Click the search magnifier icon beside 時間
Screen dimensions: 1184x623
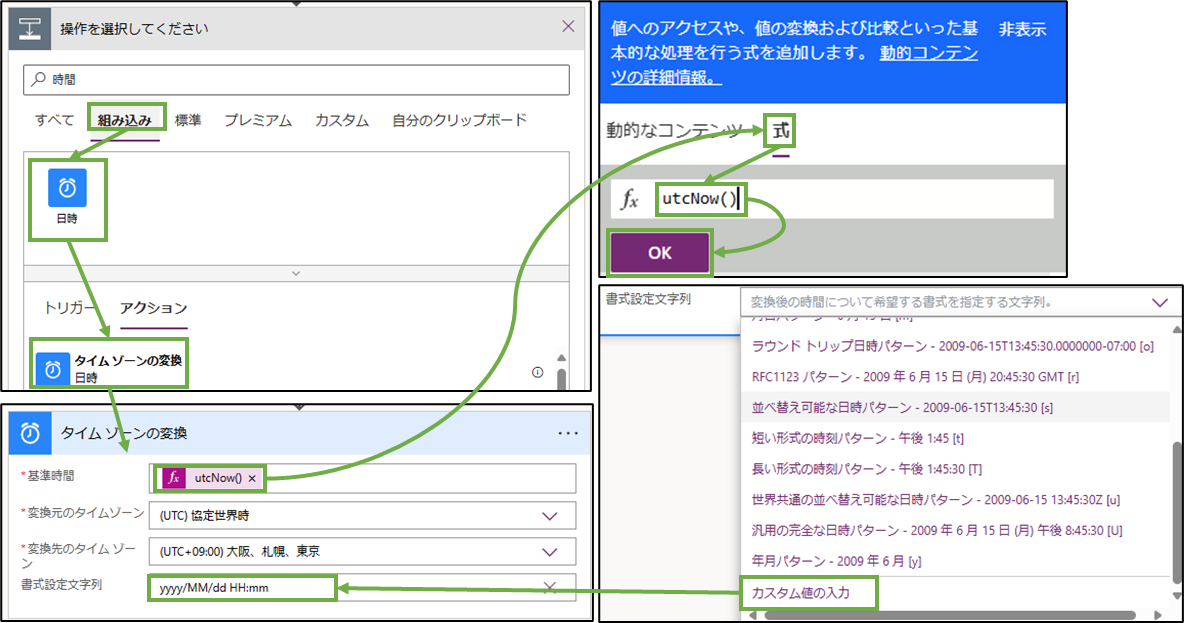click(x=39, y=79)
